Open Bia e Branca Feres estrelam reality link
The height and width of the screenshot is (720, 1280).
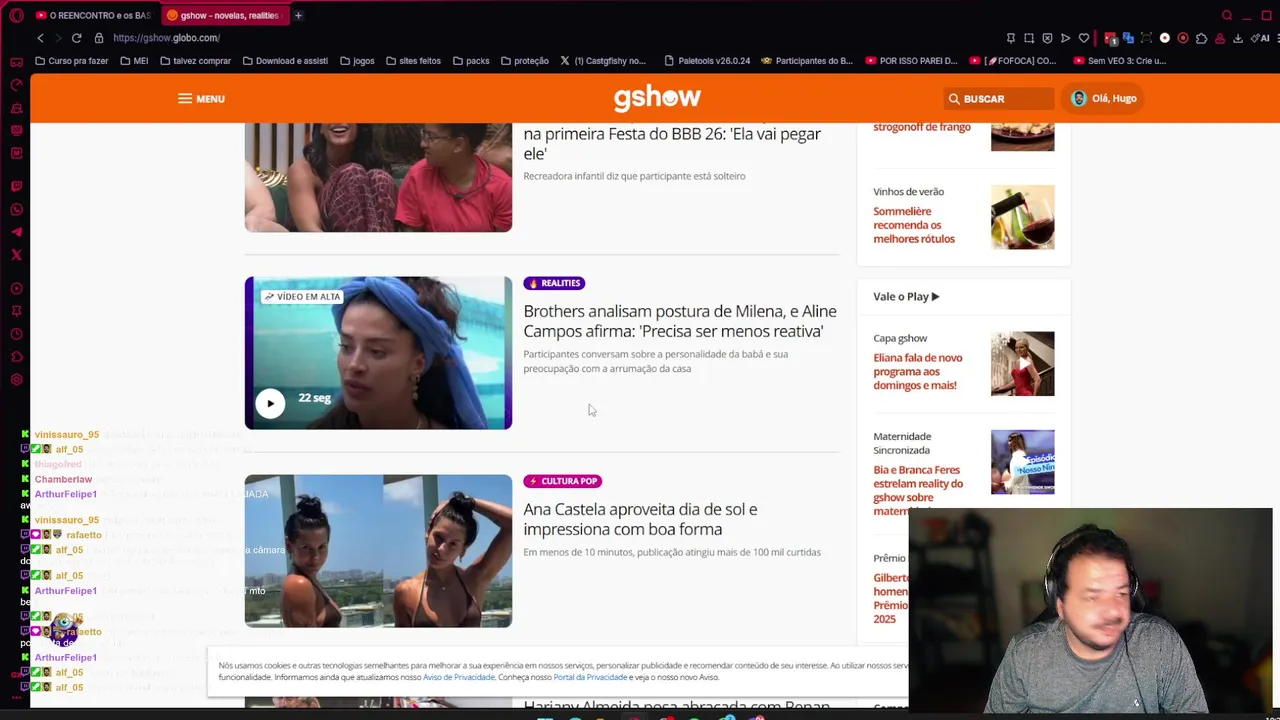click(918, 490)
